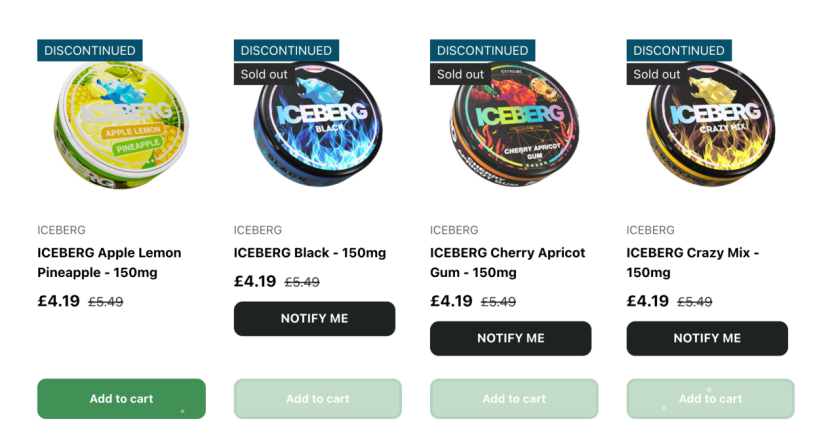The width and height of the screenshot is (832, 440).
Task: Open the ICEBERG Black can image
Action: click(317, 125)
